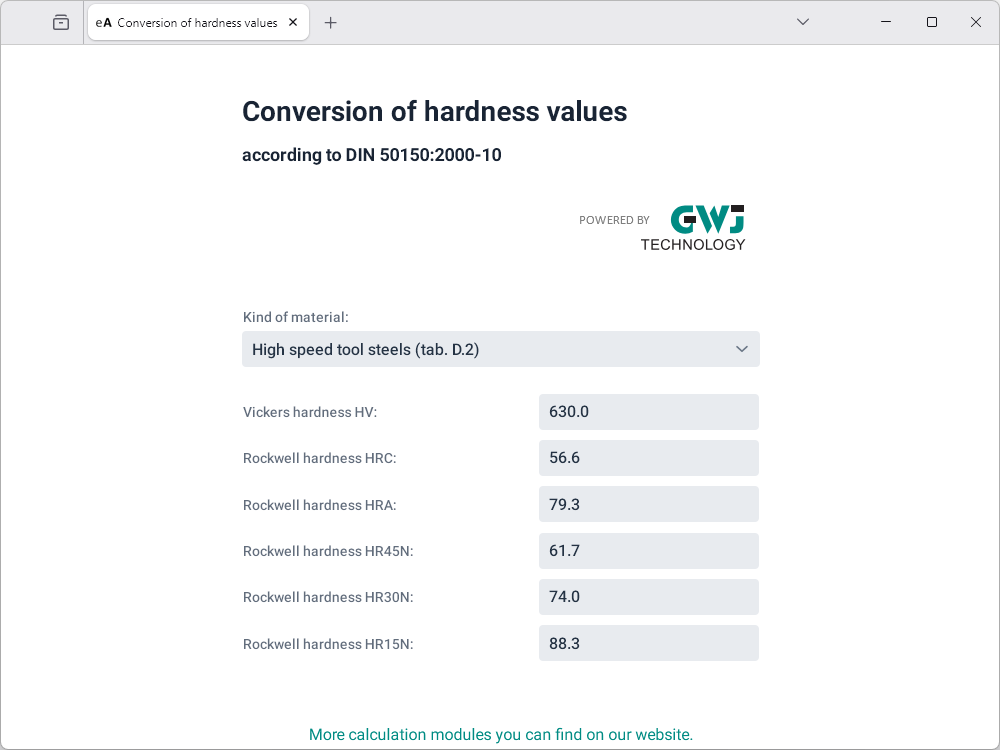Focus the Rockwell hardness HR15N input
The width and height of the screenshot is (1000, 750).
(x=648, y=643)
